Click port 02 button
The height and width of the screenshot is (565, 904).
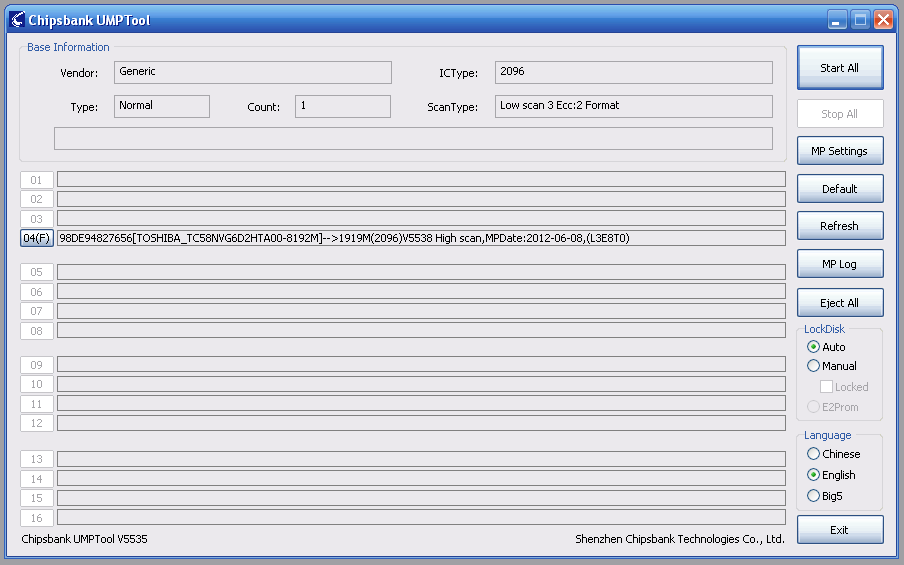click(x=37, y=199)
